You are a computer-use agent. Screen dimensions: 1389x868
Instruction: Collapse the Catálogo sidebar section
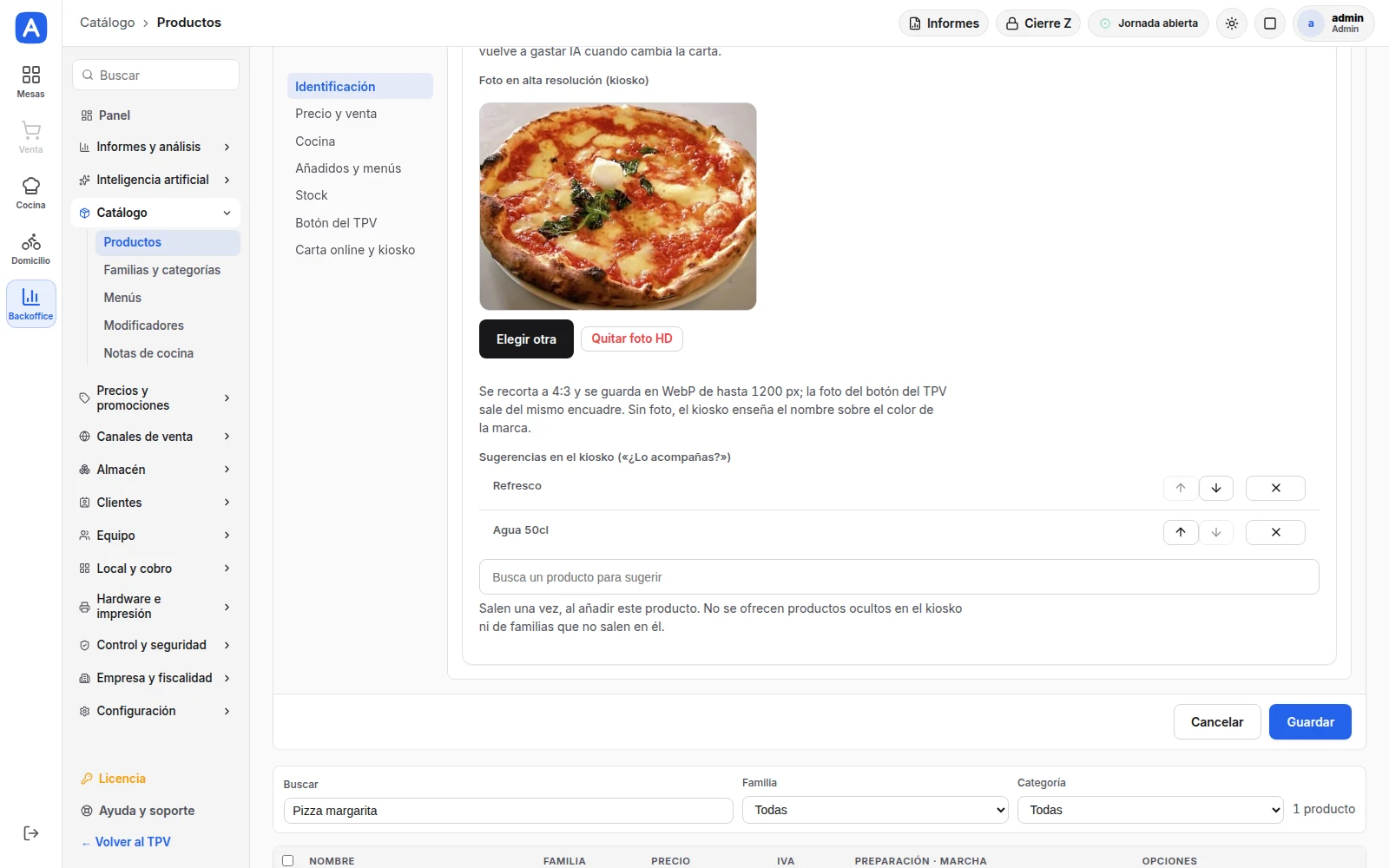155,213
